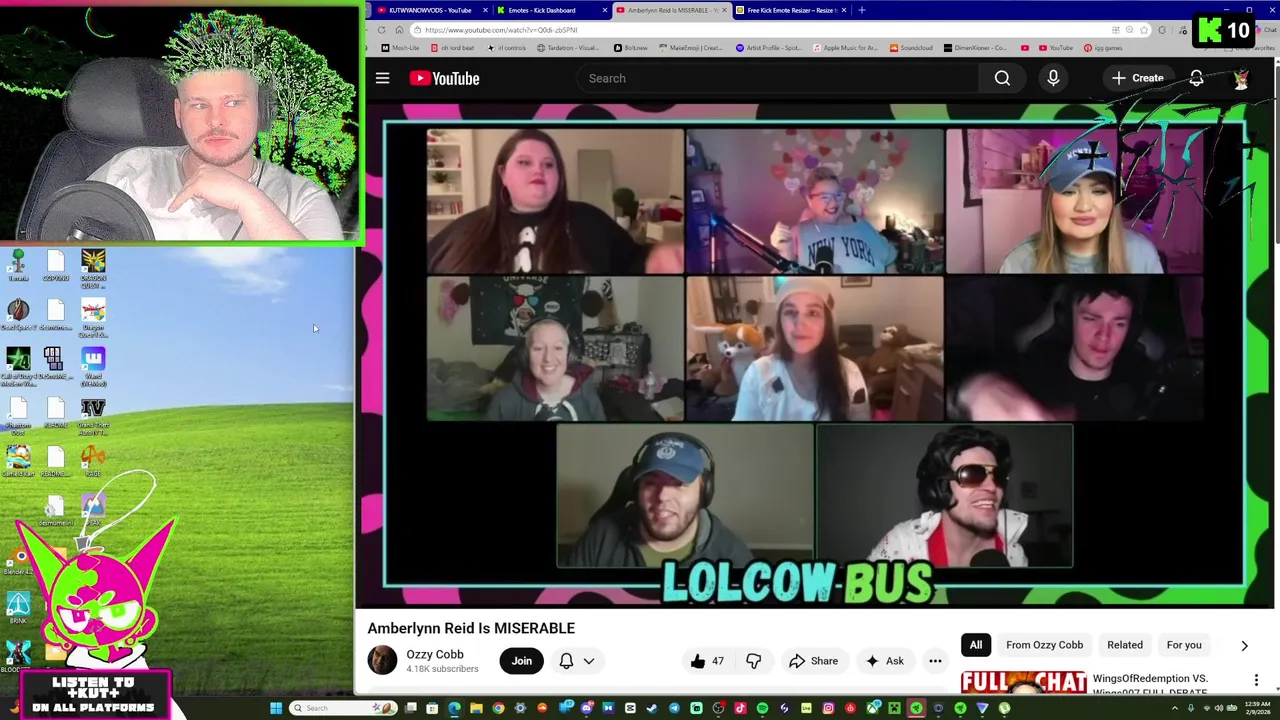
Task: Open the YouTube account avatar menu
Action: [1241, 78]
